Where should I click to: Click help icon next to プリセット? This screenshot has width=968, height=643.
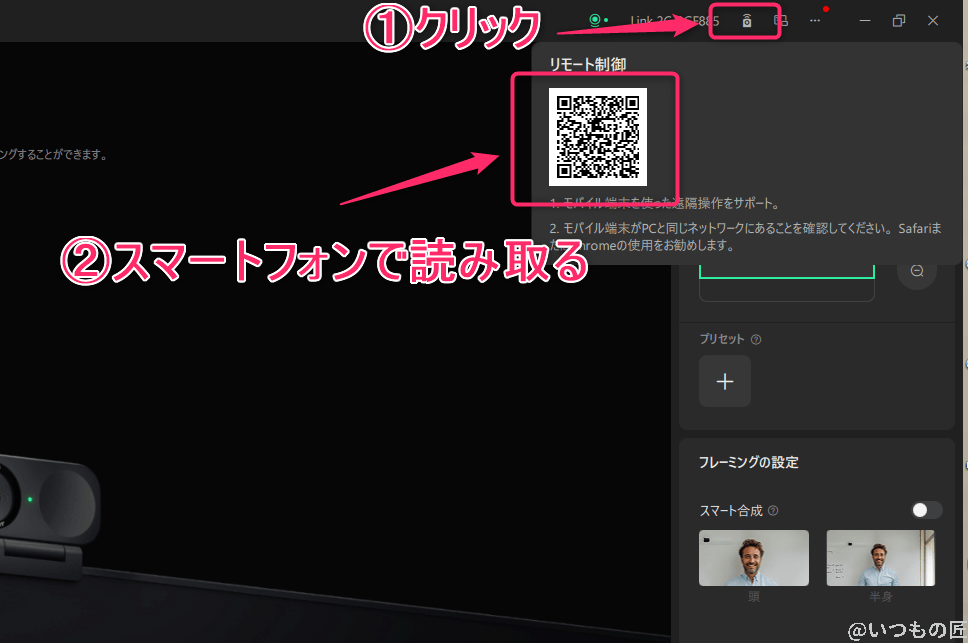pyautogui.click(x=756, y=339)
